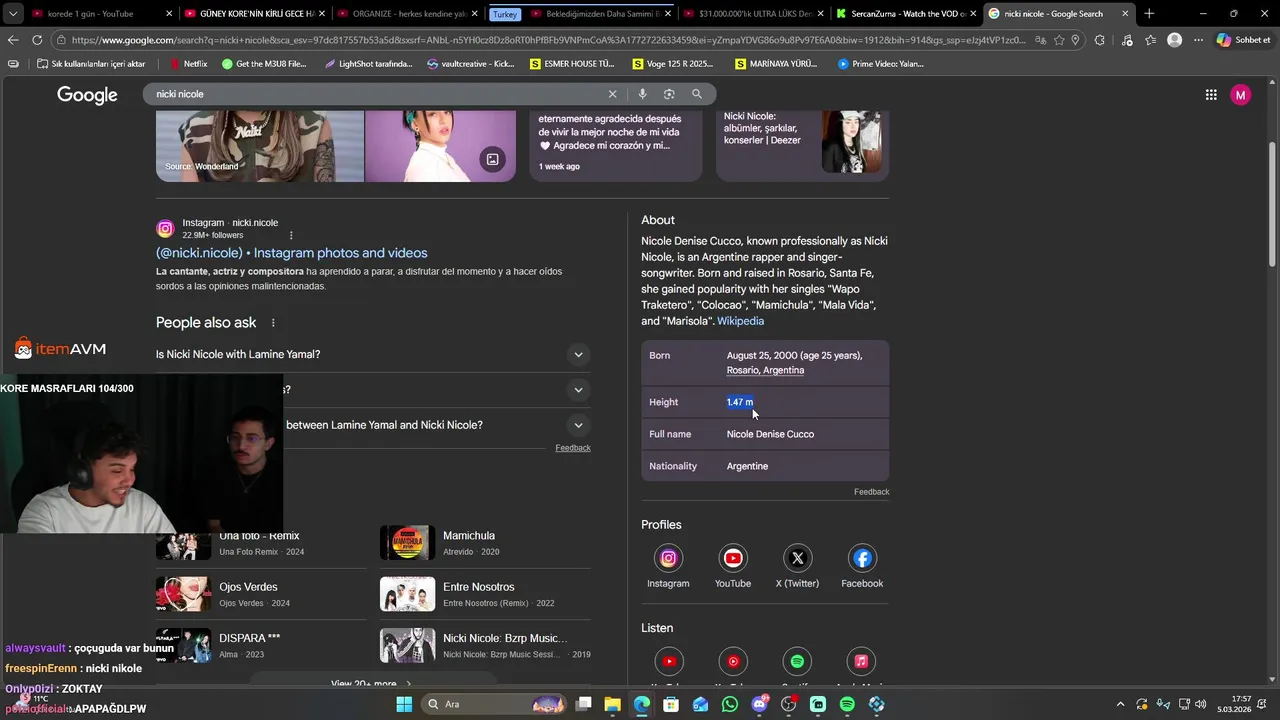Go to the Google logo homepage
Viewport: 1280px width, 720px height.
(87, 95)
